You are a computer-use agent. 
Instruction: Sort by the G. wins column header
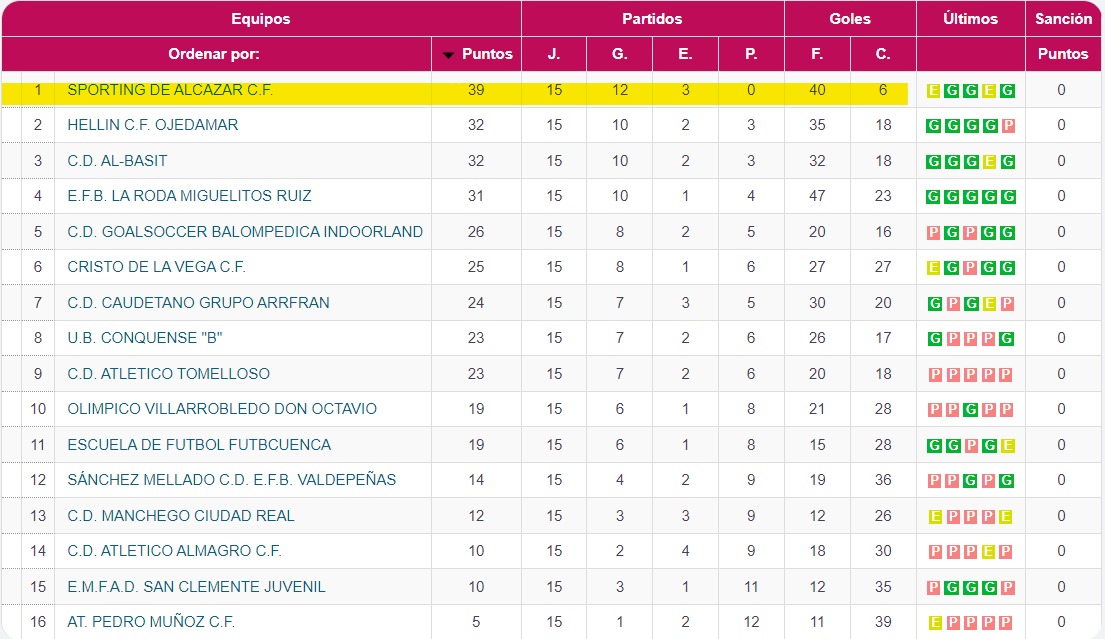pos(620,54)
